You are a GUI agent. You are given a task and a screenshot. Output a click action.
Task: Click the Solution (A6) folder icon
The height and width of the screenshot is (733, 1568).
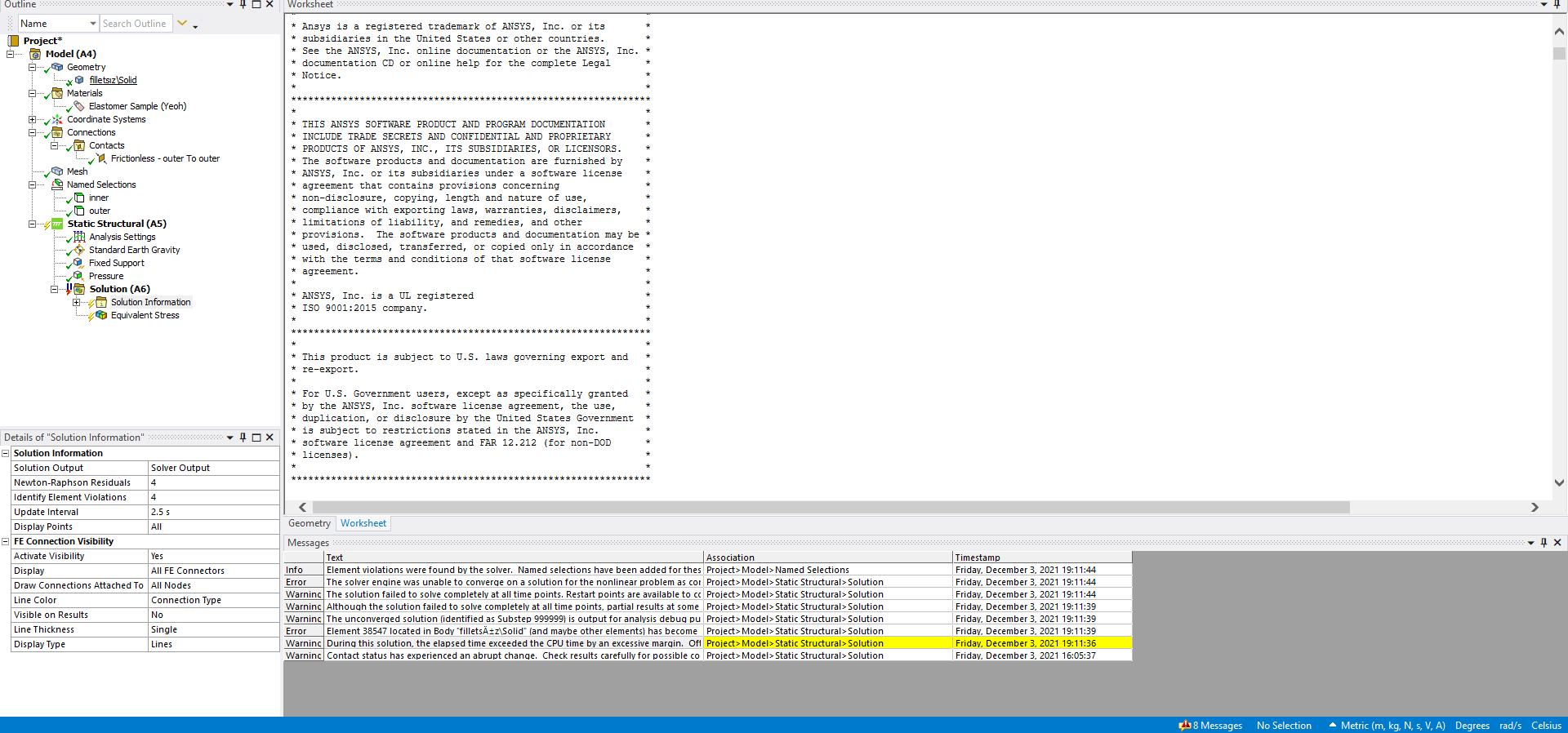[x=79, y=289]
